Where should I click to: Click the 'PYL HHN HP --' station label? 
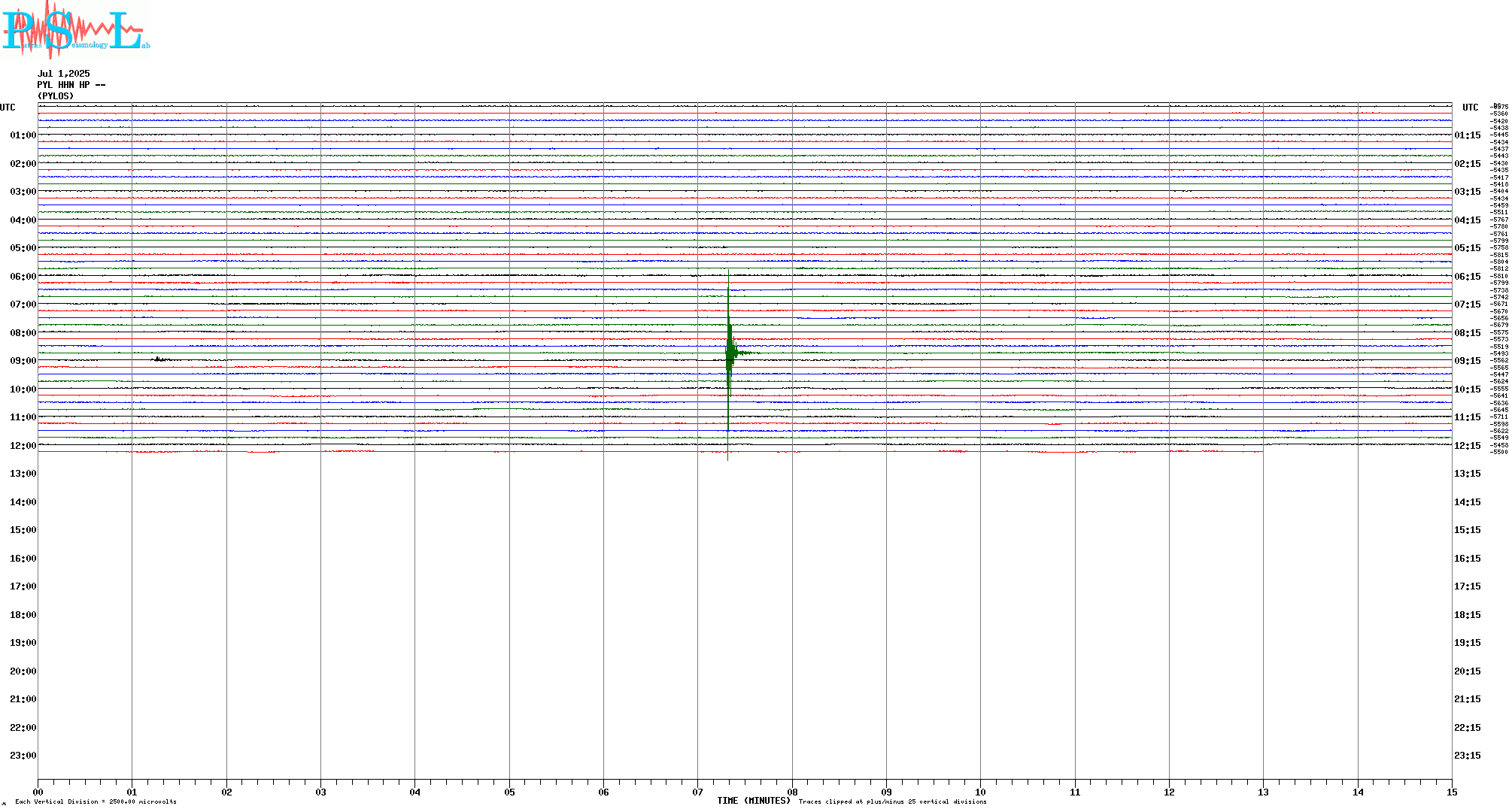[71, 85]
